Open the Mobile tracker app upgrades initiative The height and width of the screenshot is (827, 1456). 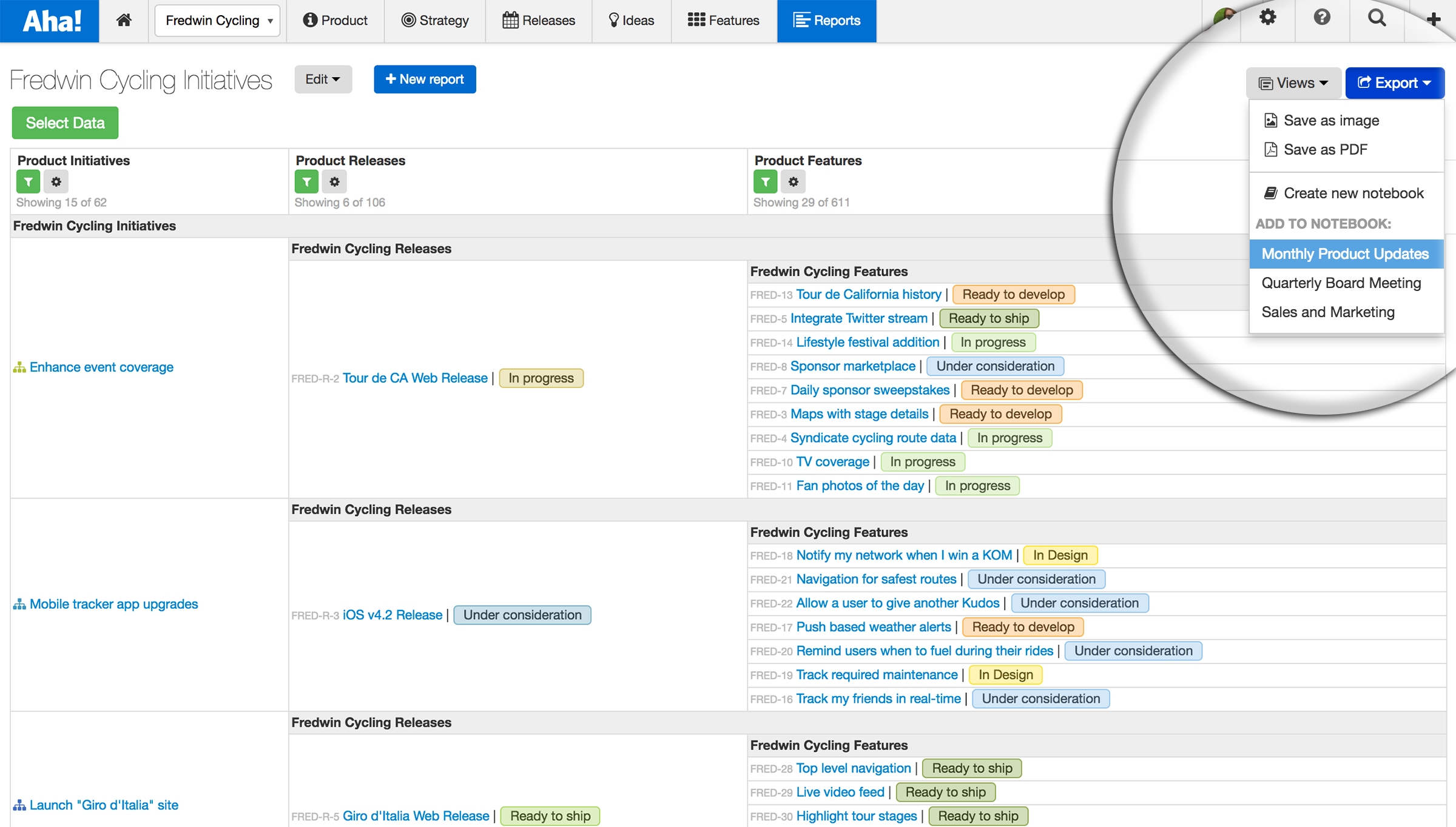113,604
